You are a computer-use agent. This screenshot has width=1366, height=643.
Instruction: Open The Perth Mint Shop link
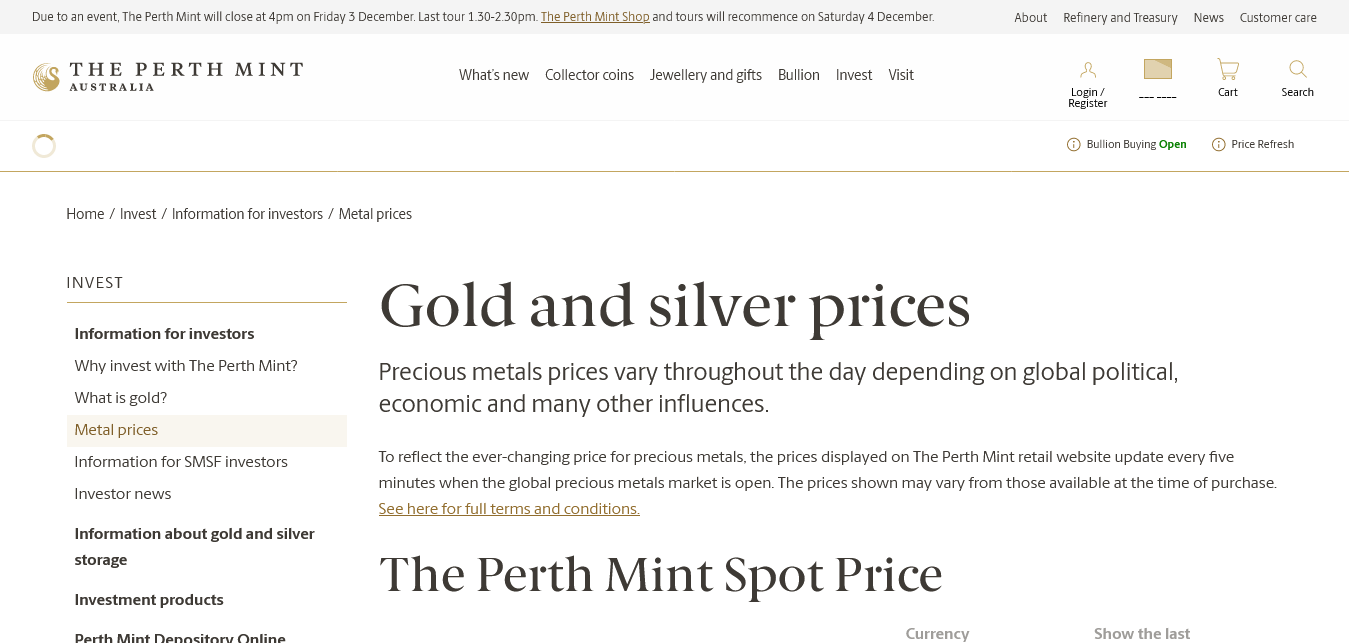coord(595,17)
